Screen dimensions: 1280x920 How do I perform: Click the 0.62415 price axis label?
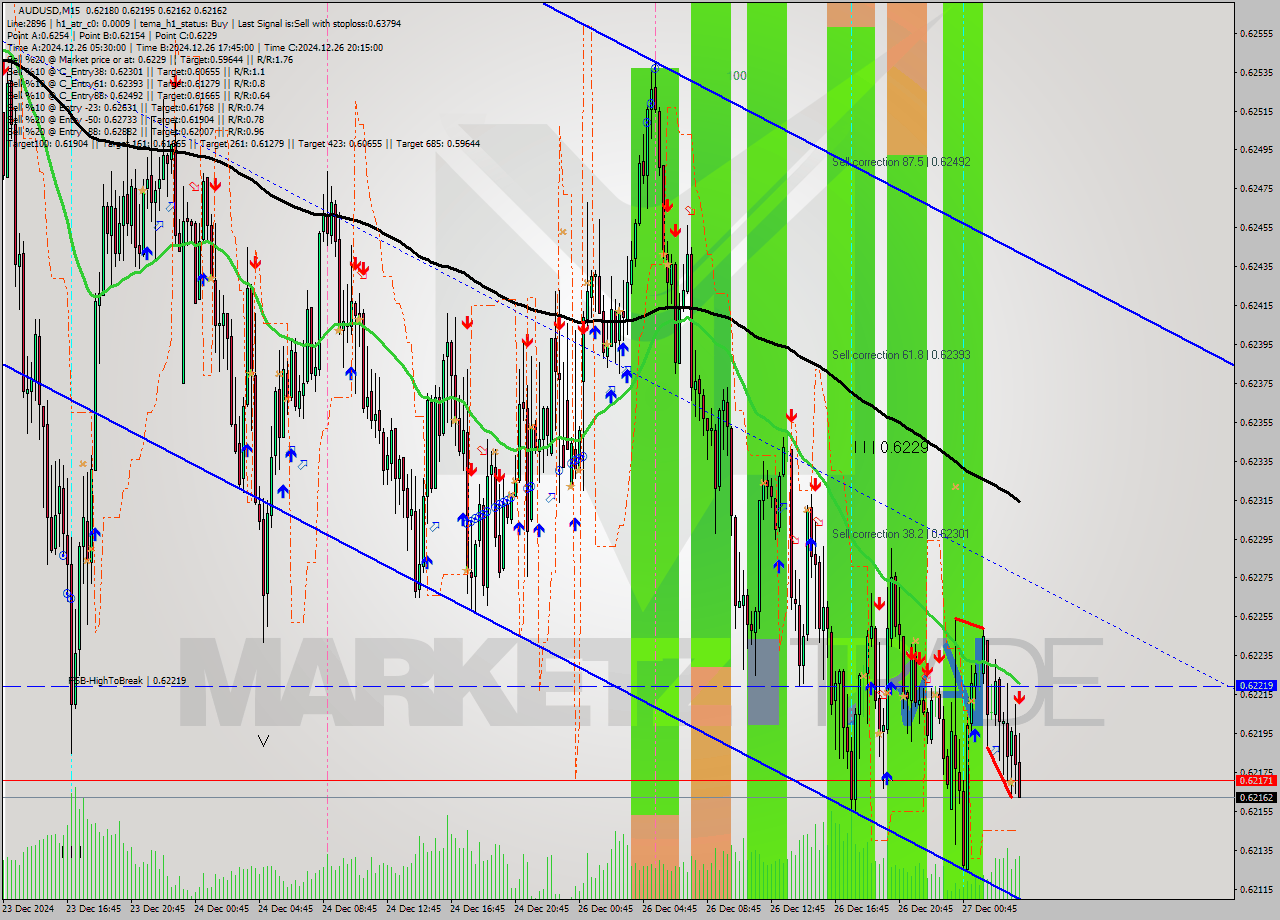(1256, 306)
